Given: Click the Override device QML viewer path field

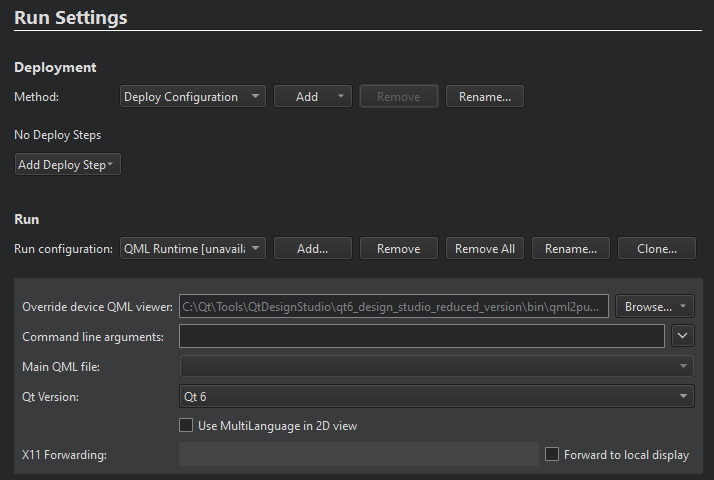Looking at the screenshot, I should 393,307.
